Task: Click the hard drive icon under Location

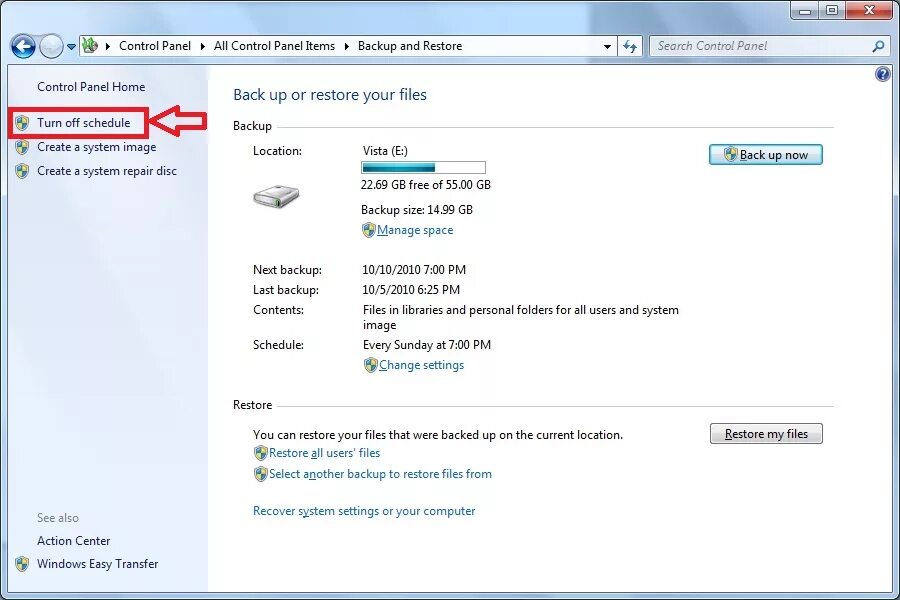Action: (276, 196)
